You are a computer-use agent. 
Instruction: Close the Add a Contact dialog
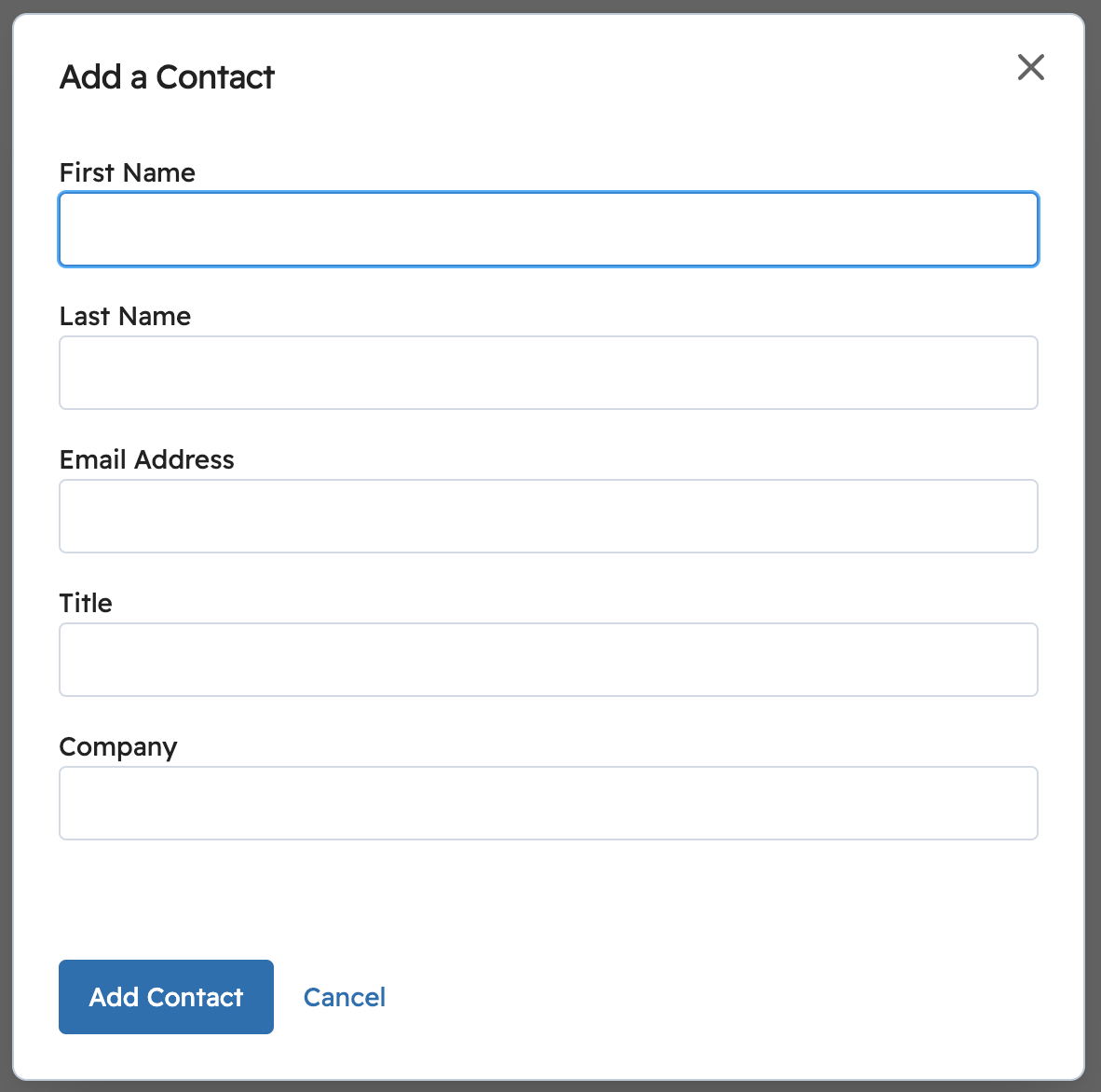(1030, 67)
